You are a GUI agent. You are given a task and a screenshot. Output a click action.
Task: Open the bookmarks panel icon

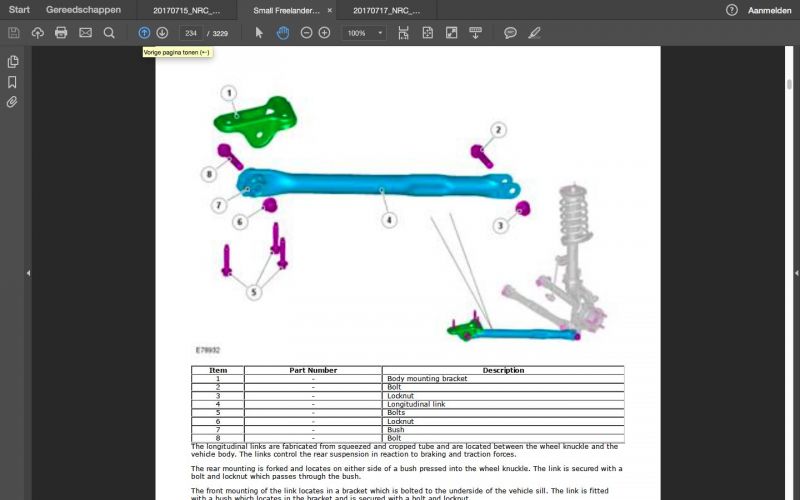(12, 82)
